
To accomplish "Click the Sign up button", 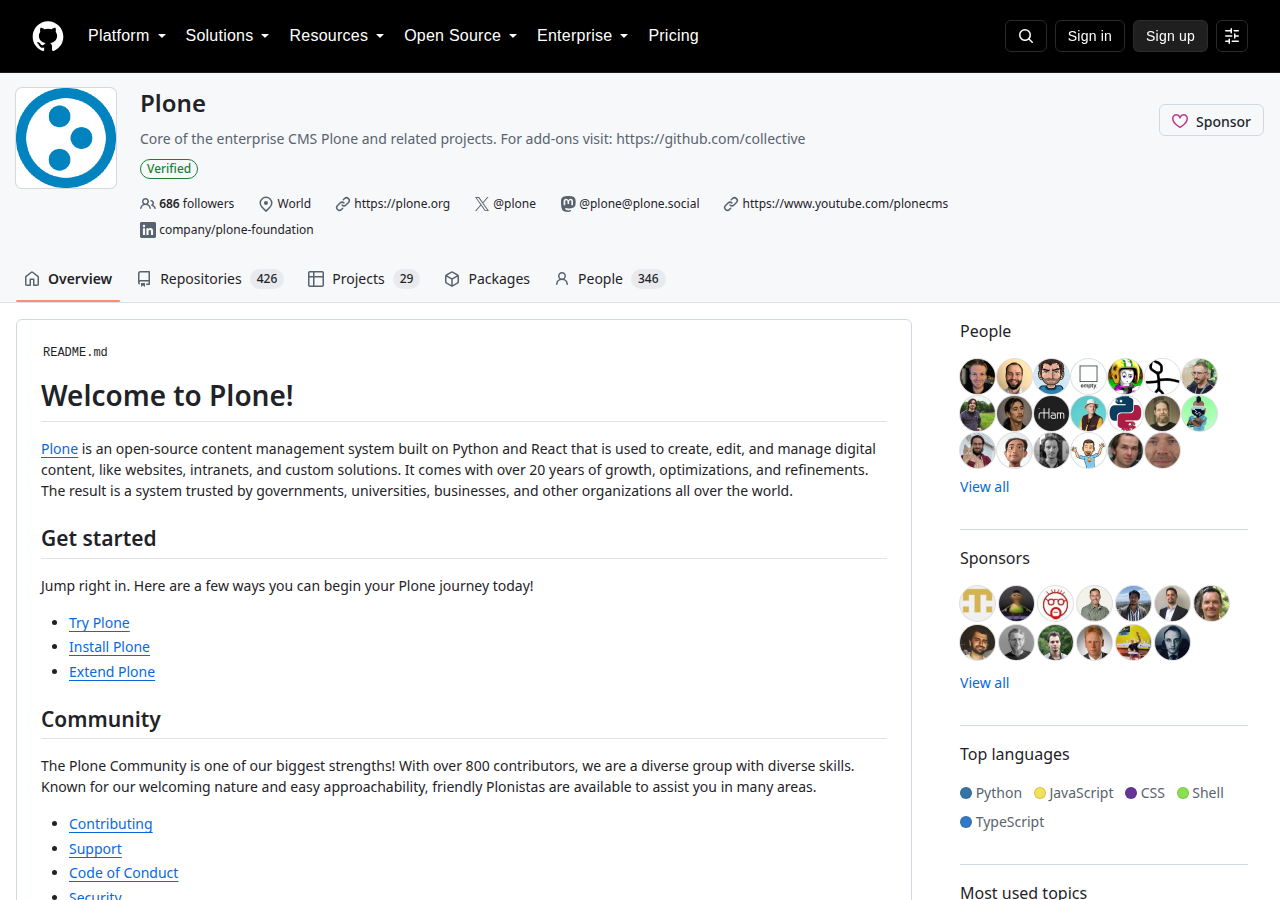I will click(1170, 36).
